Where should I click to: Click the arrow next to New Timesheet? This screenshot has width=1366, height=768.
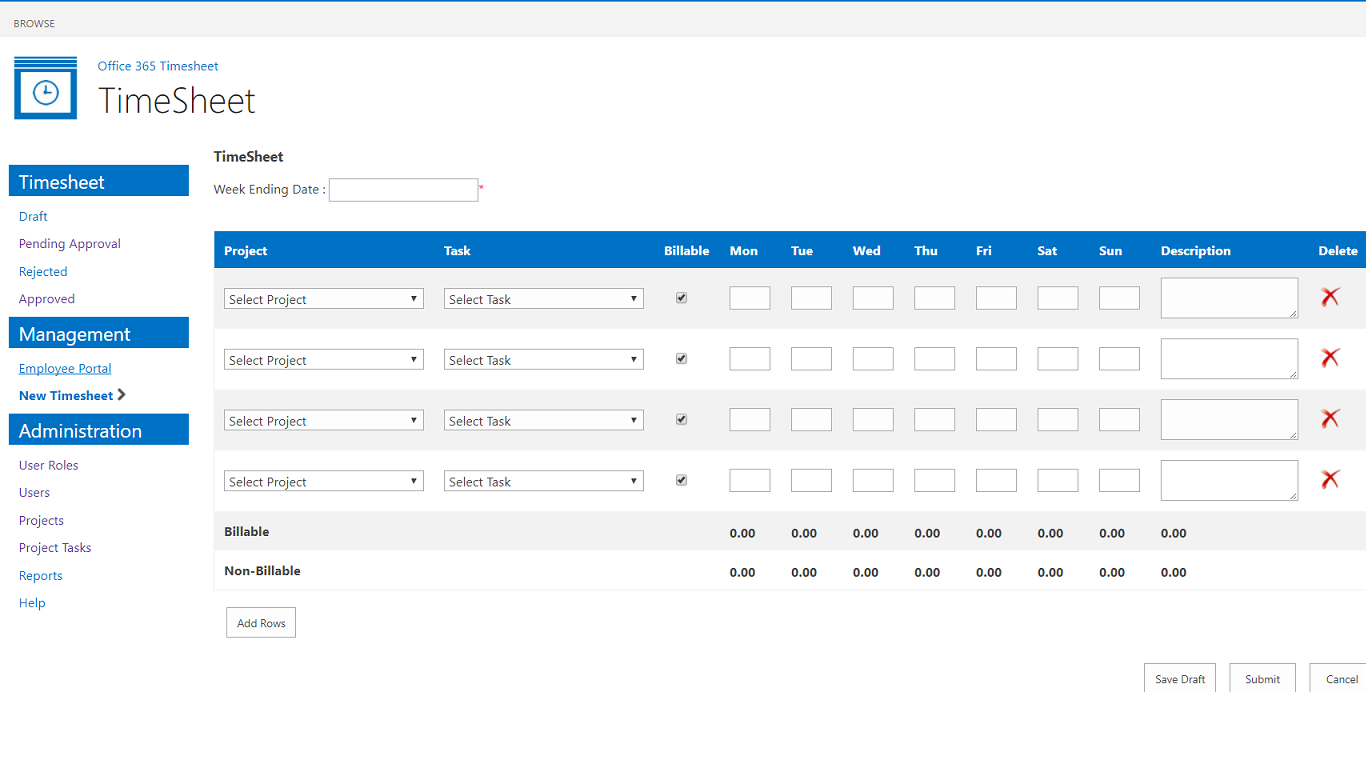pyautogui.click(x=121, y=395)
